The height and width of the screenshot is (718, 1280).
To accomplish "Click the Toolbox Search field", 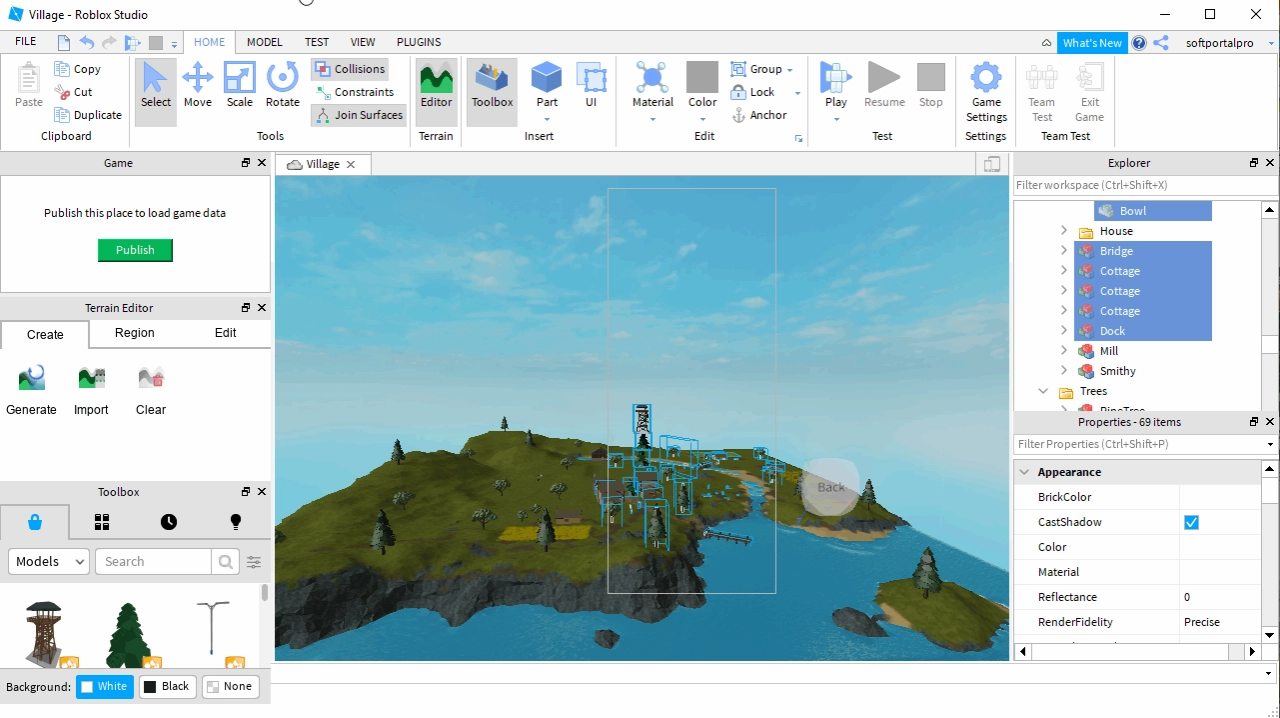I will pyautogui.click(x=154, y=562).
